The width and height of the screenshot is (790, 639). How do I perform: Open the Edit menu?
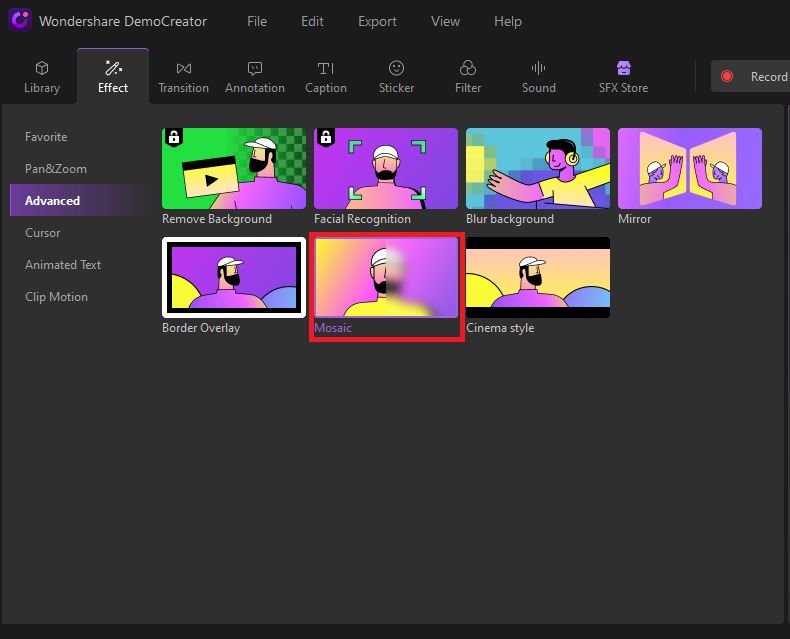(x=312, y=21)
